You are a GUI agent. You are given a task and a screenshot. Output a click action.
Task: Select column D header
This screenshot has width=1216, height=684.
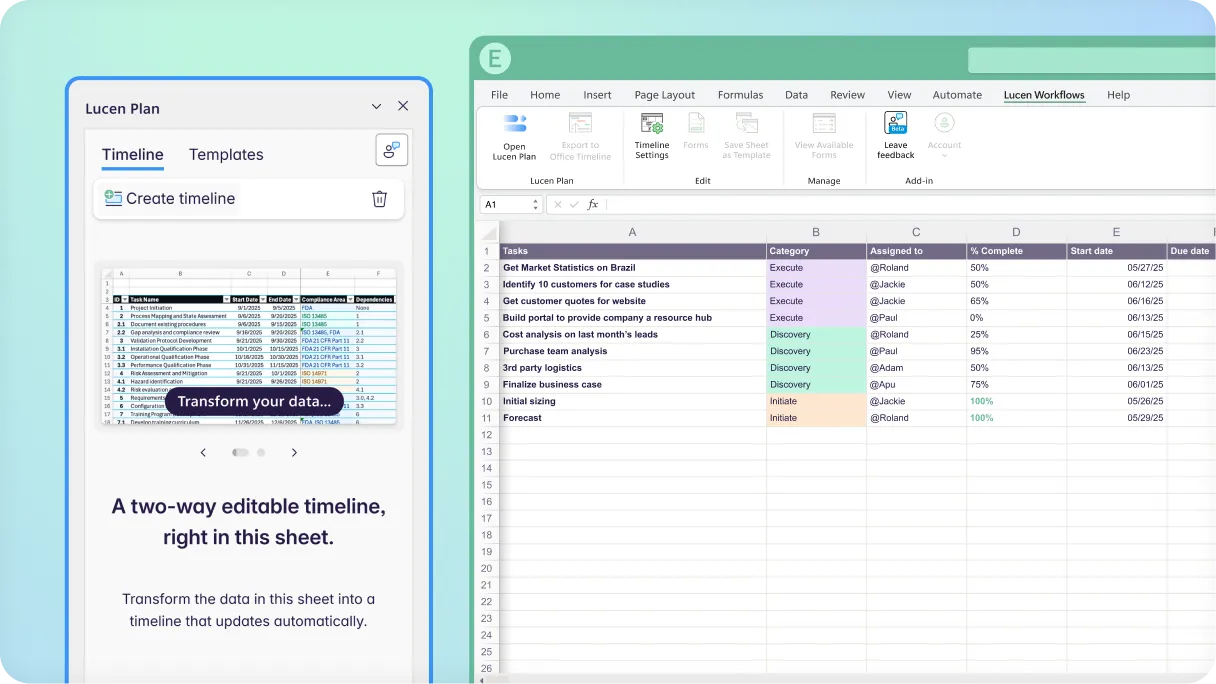tap(1016, 232)
